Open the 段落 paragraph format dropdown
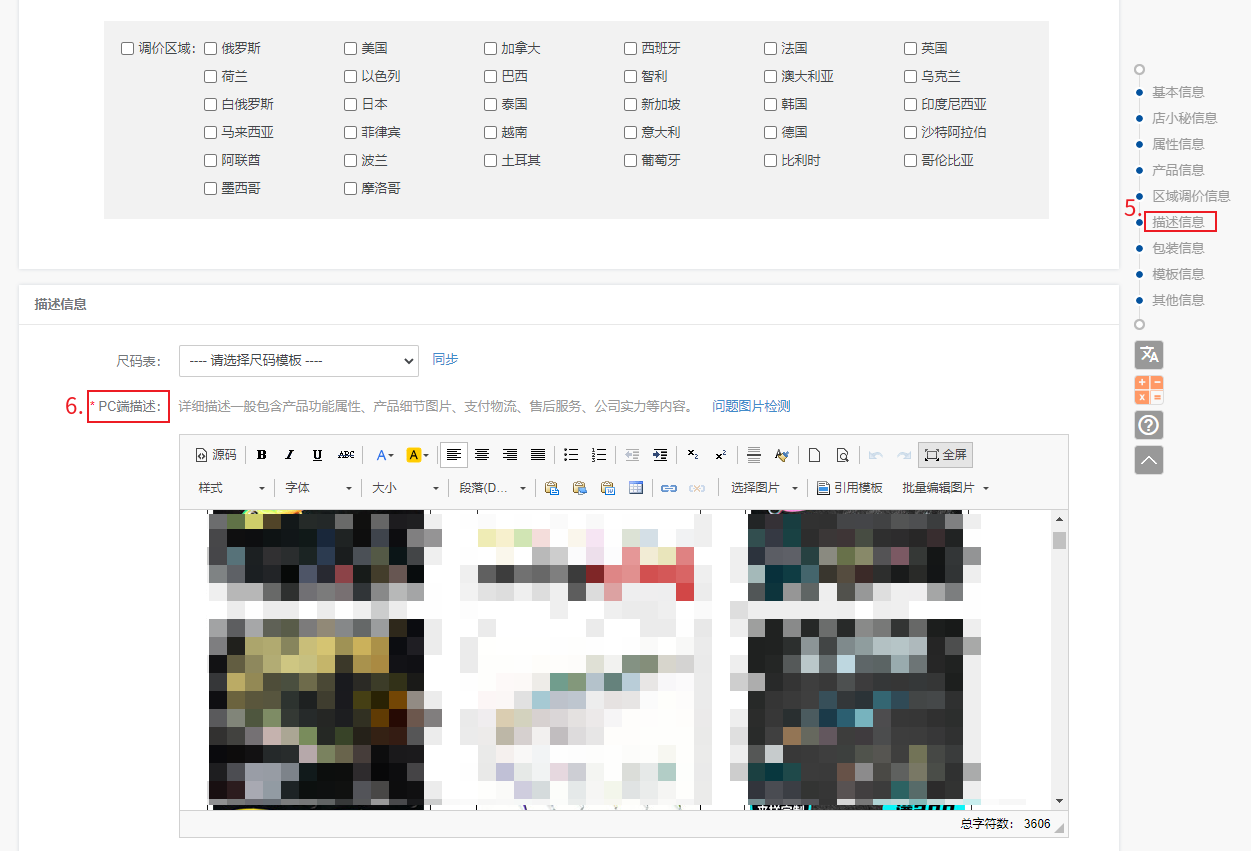The width and height of the screenshot is (1251, 851). [493, 488]
